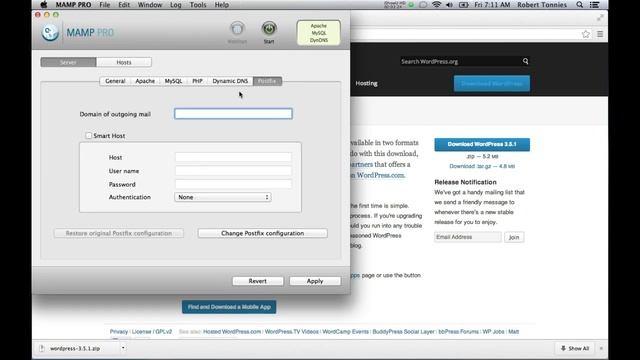Bookmark page with browser star icon
Image resolution: width=640 pixels, height=360 pixels.
(586, 34)
